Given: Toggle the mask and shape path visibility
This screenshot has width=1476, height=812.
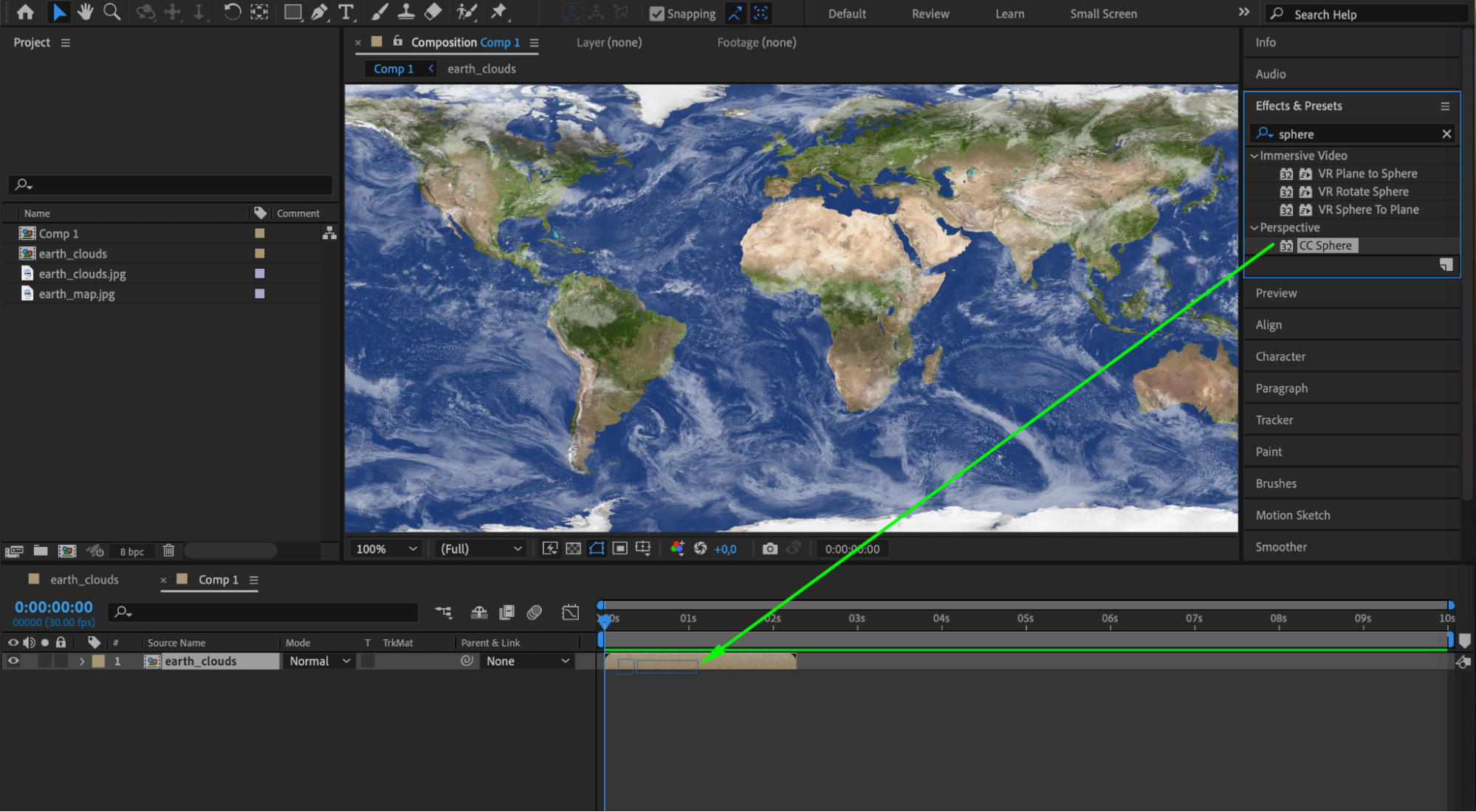Looking at the screenshot, I should coord(597,548).
